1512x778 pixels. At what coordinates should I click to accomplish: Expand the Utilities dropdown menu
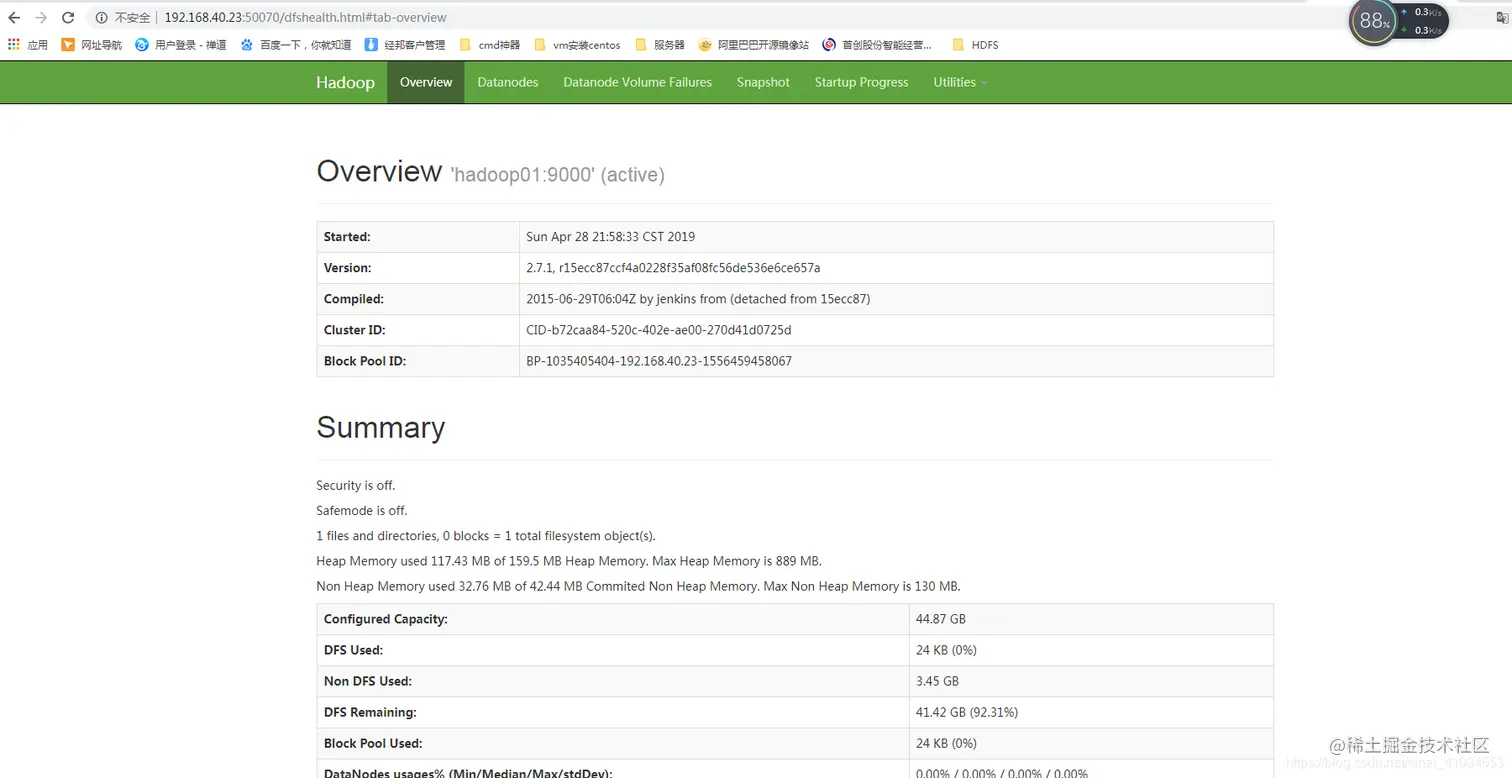coord(960,82)
